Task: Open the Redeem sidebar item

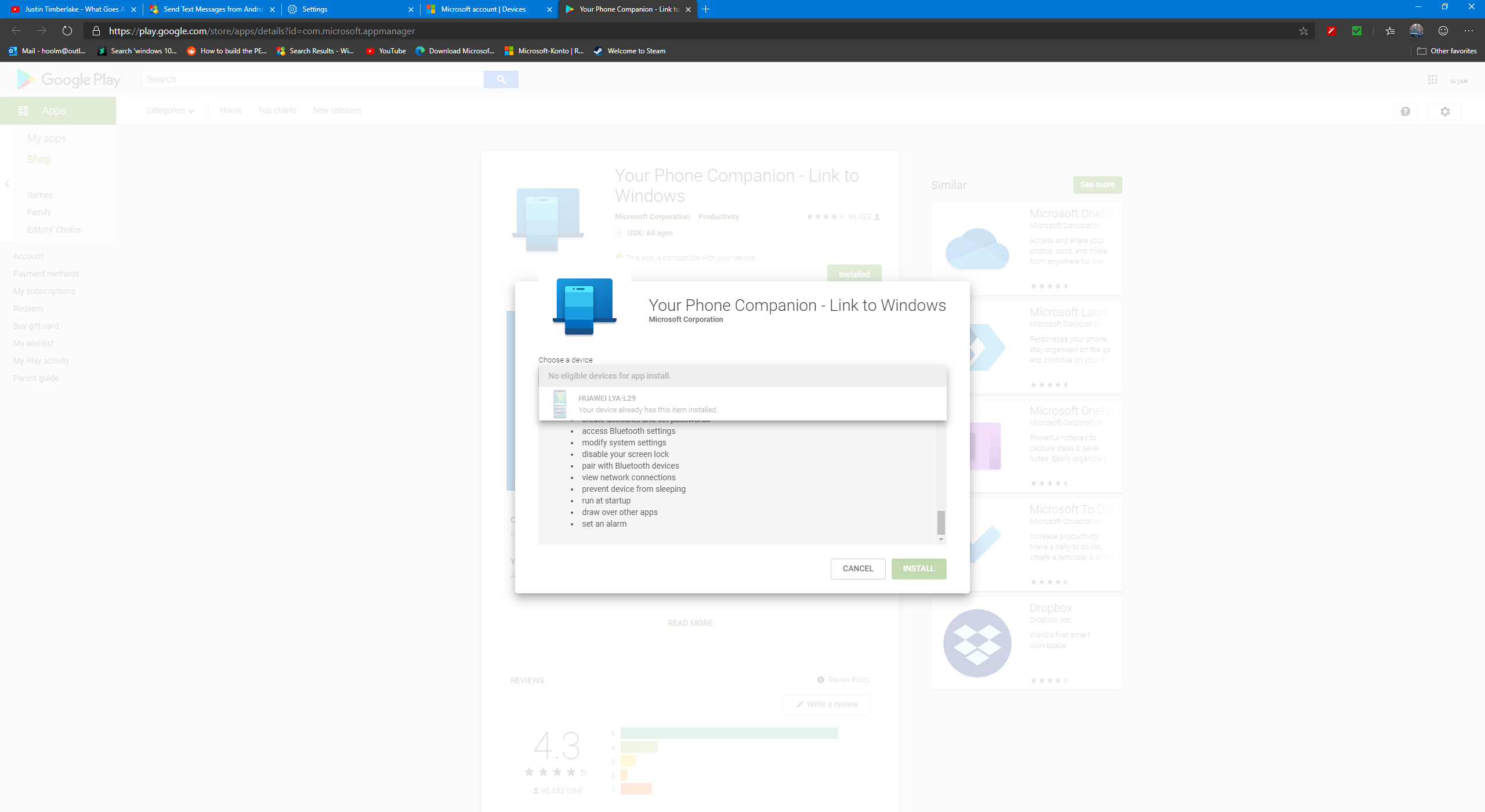Action: (28, 309)
